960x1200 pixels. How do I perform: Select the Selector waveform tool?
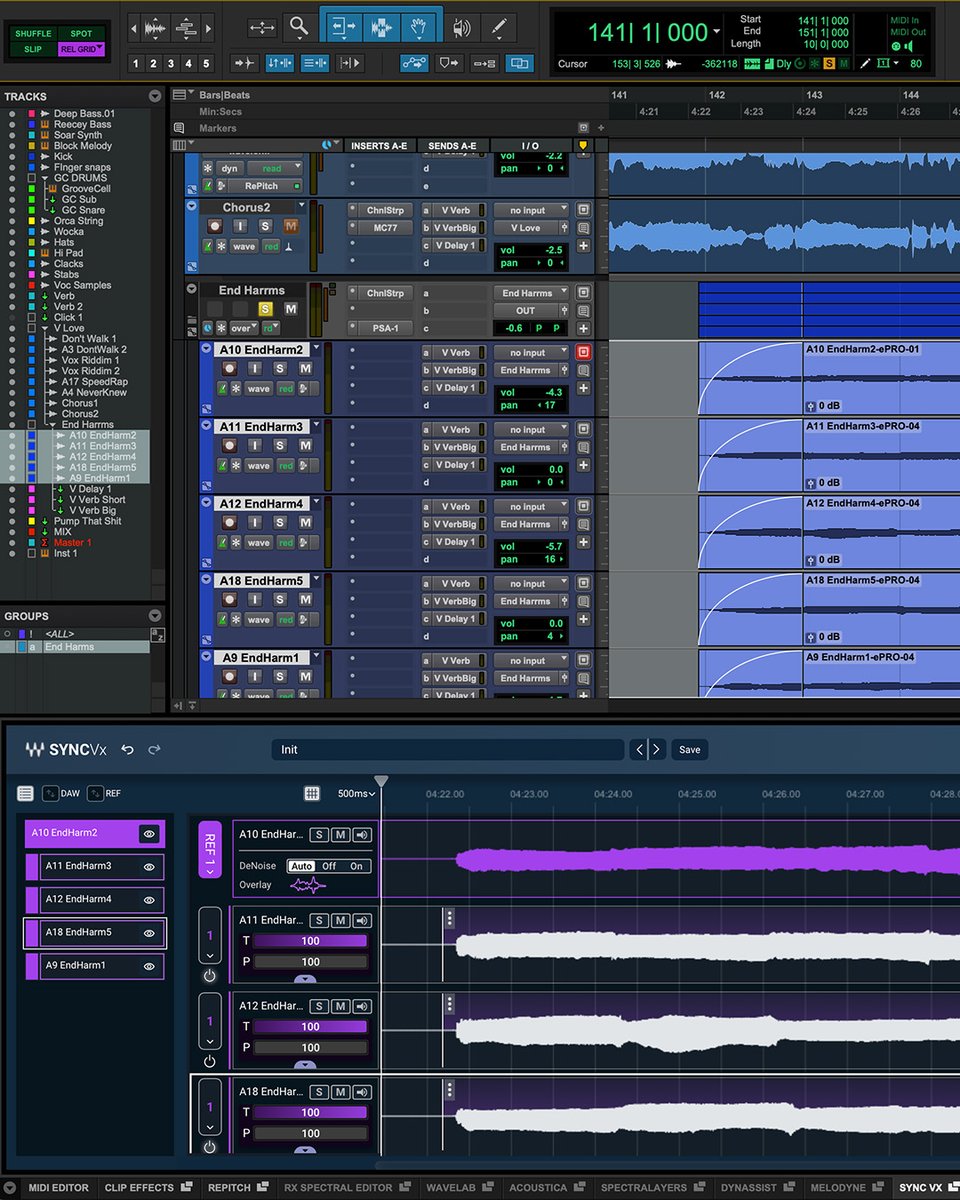coord(381,27)
